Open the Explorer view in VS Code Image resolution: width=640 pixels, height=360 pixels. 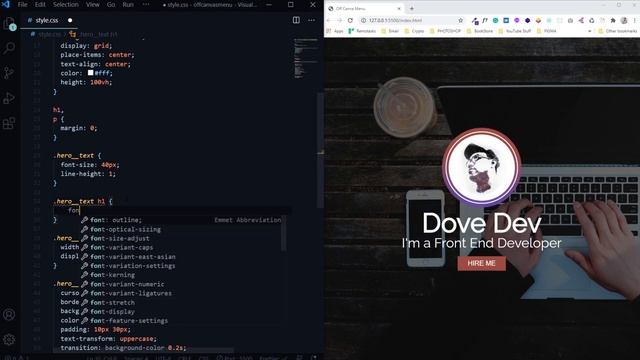click(9, 24)
